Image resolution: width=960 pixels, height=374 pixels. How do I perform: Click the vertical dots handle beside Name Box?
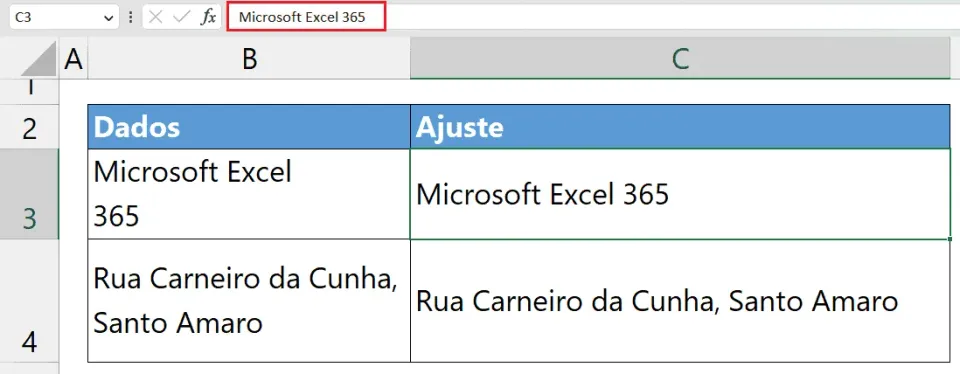coord(130,17)
